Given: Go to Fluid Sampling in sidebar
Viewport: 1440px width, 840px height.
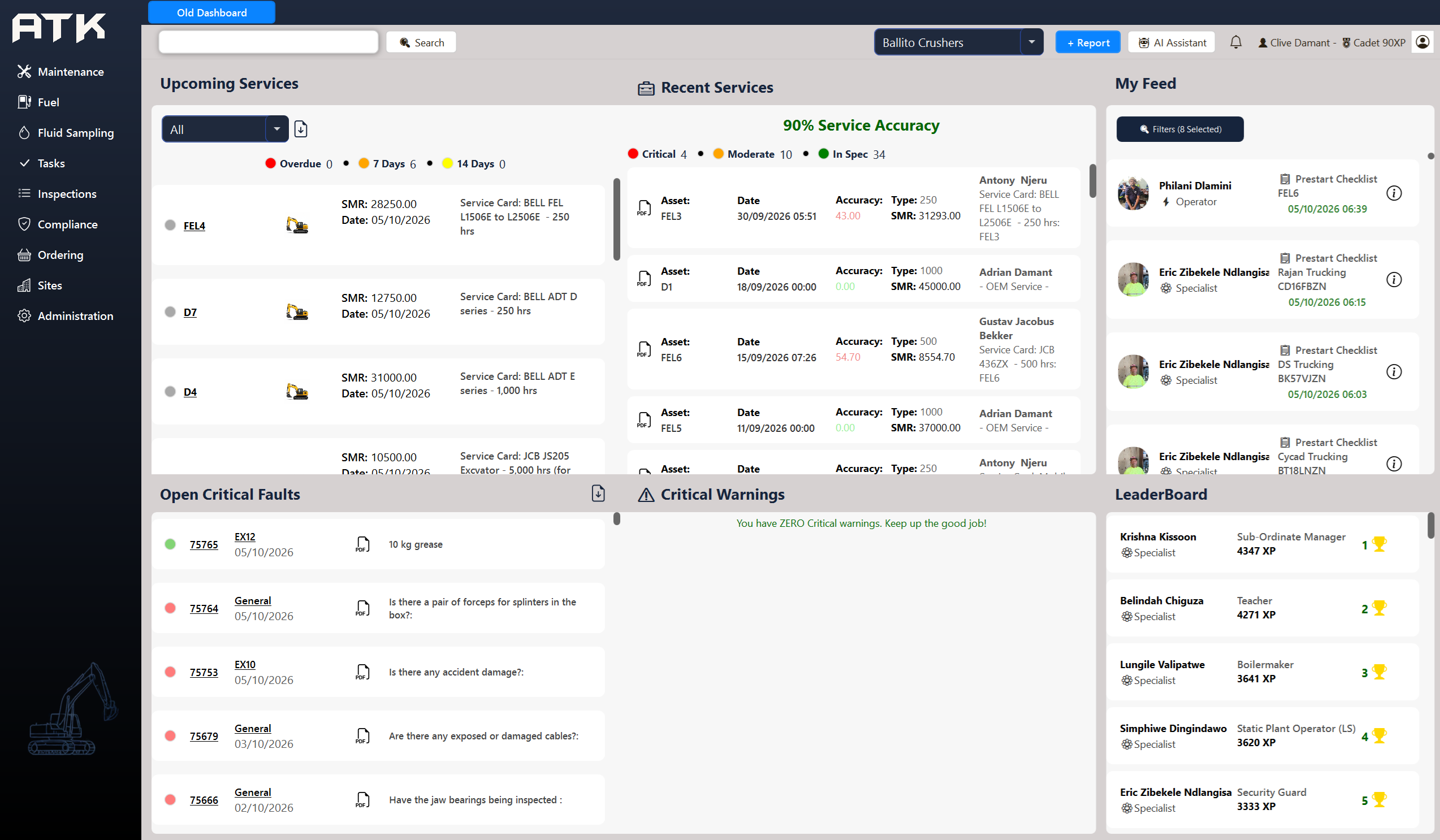Looking at the screenshot, I should [x=66, y=133].
